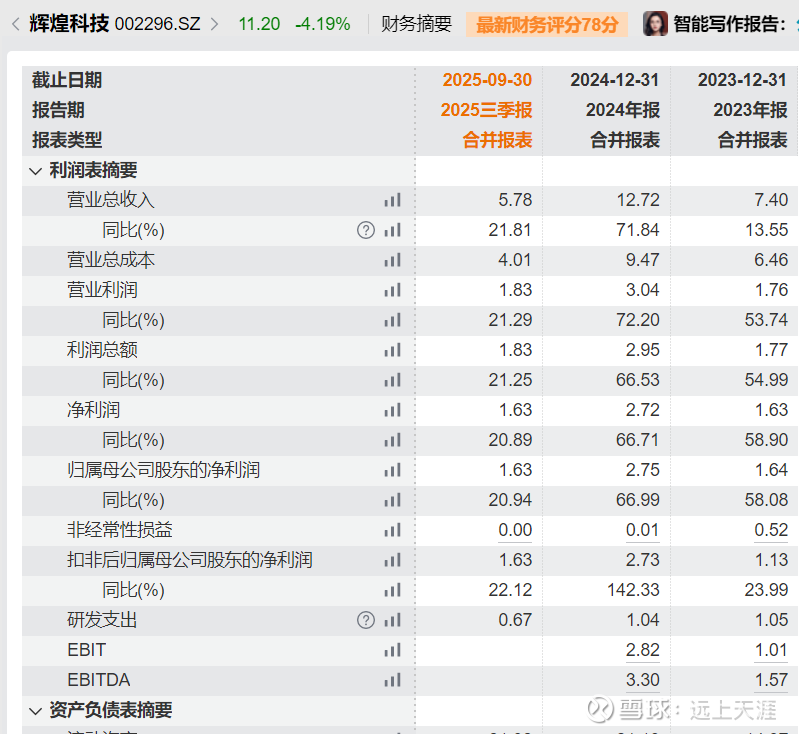Click 利润总额 row label
The height and width of the screenshot is (734, 799).
click(102, 350)
